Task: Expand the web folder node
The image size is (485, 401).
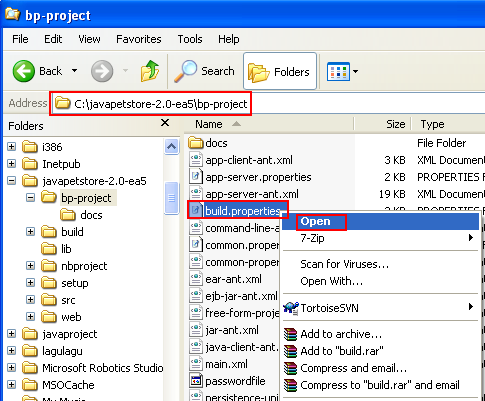Action: 30,317
